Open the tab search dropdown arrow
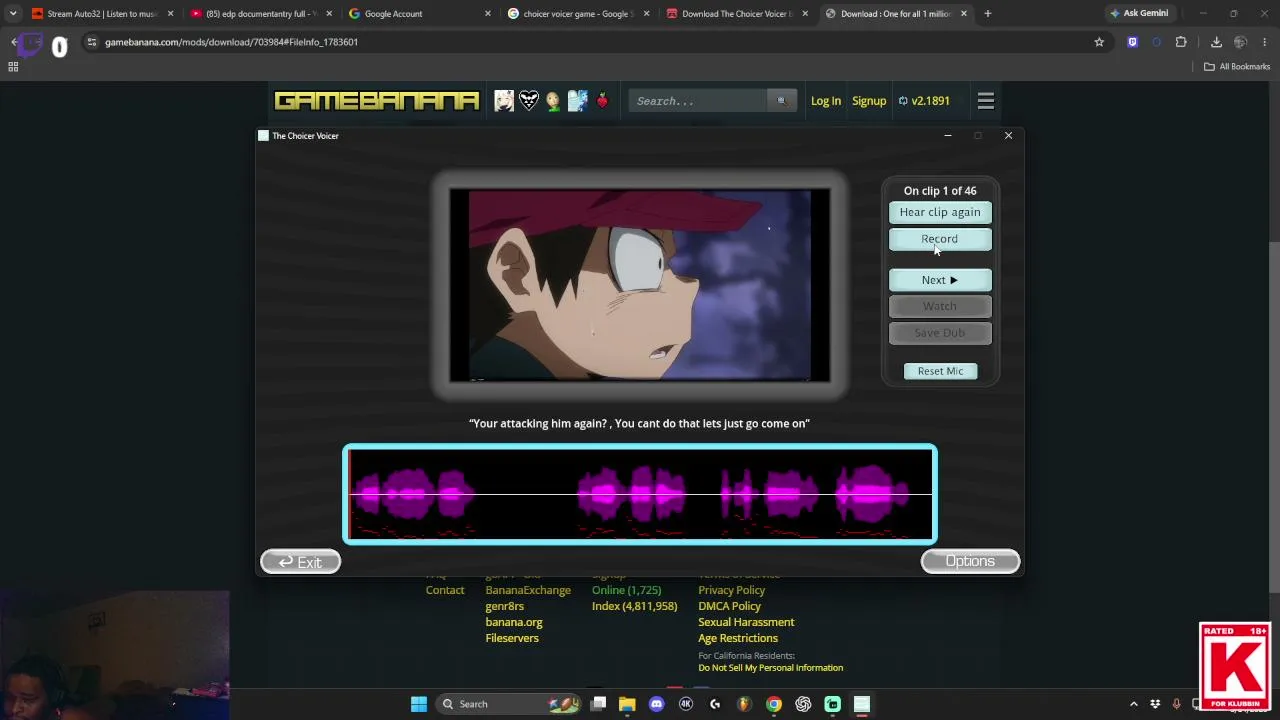The width and height of the screenshot is (1280, 720). pyautogui.click(x=13, y=14)
